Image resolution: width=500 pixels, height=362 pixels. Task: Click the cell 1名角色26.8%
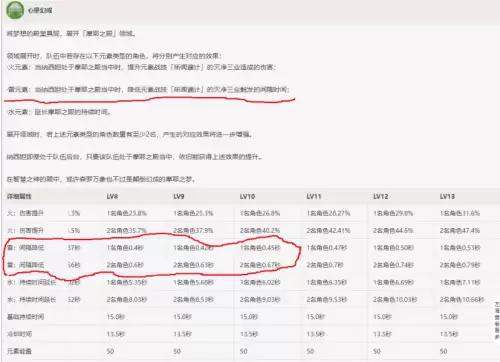coord(260,213)
